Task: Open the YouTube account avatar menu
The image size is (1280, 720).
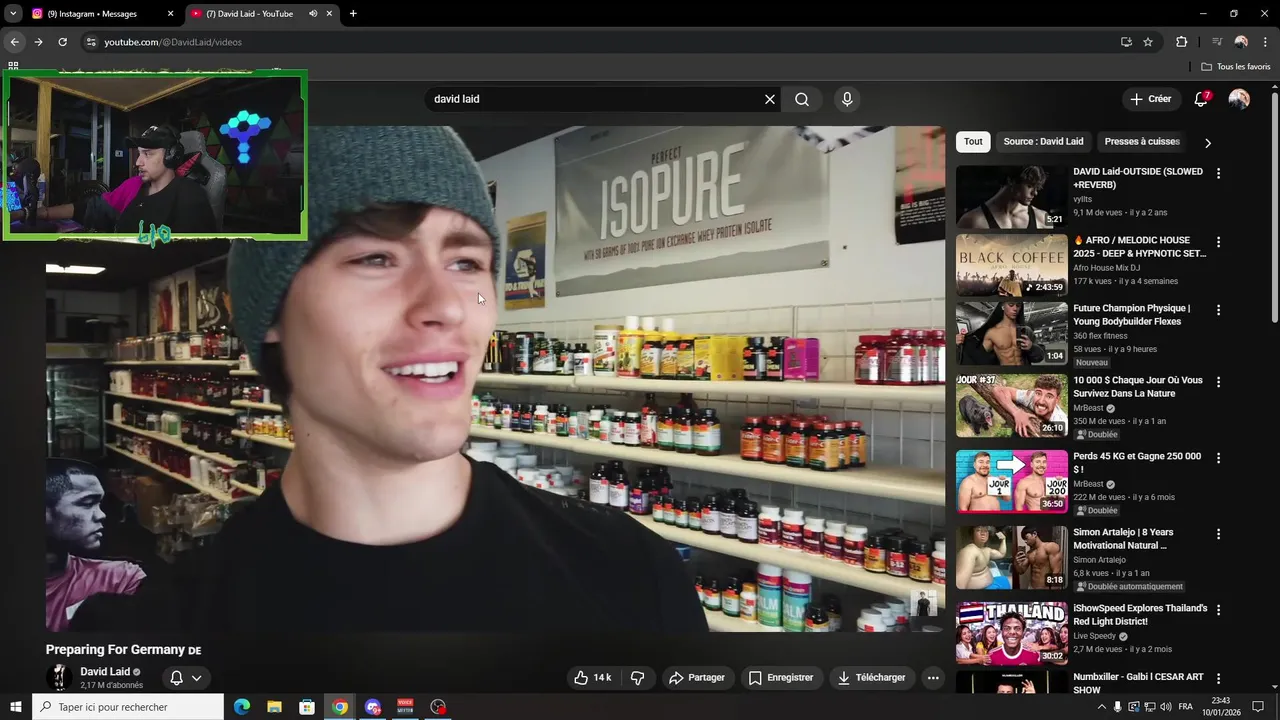Action: [x=1239, y=99]
